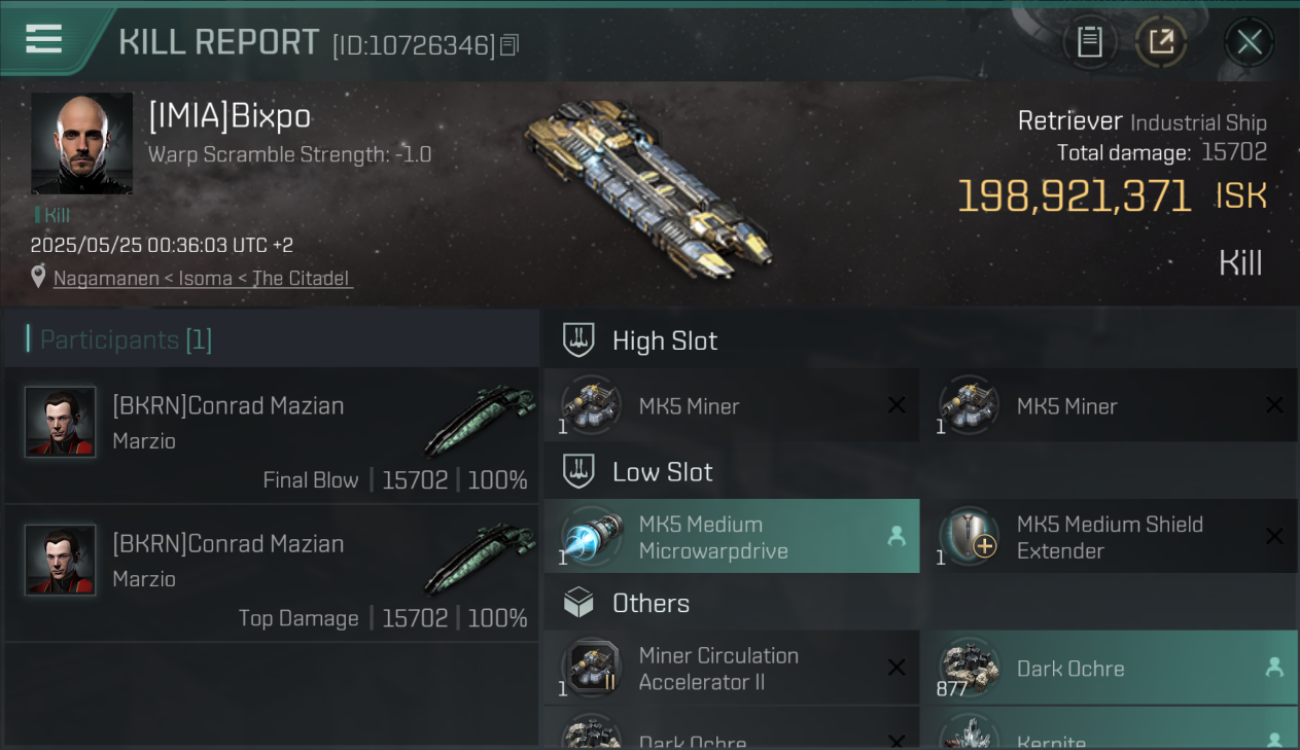
Task: Share the kill report externally
Action: click(x=1160, y=42)
